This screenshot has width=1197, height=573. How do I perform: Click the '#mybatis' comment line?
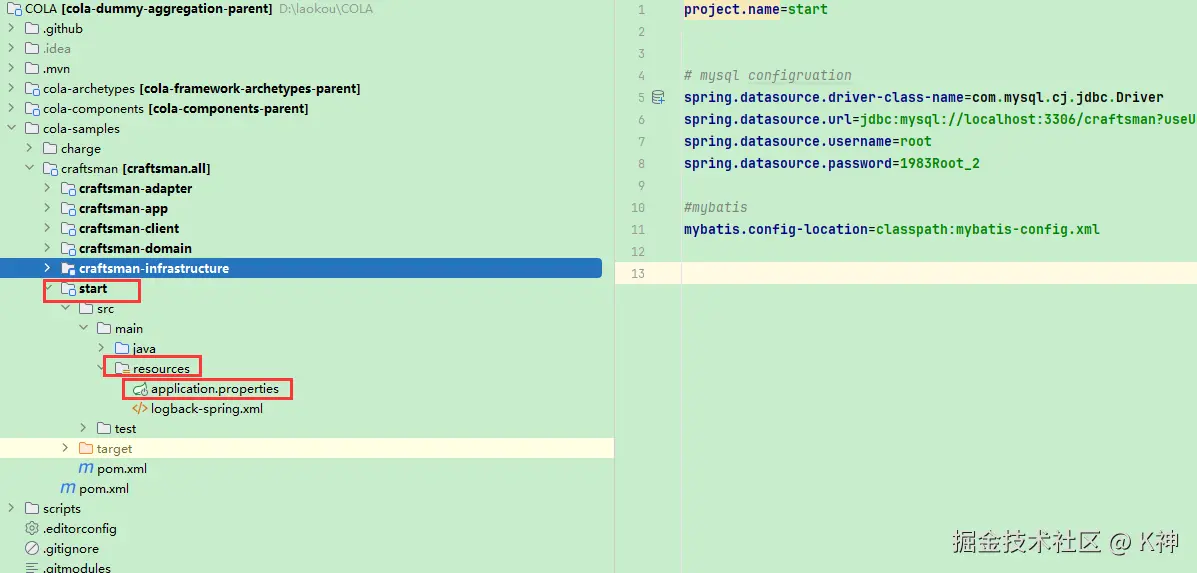tap(715, 207)
